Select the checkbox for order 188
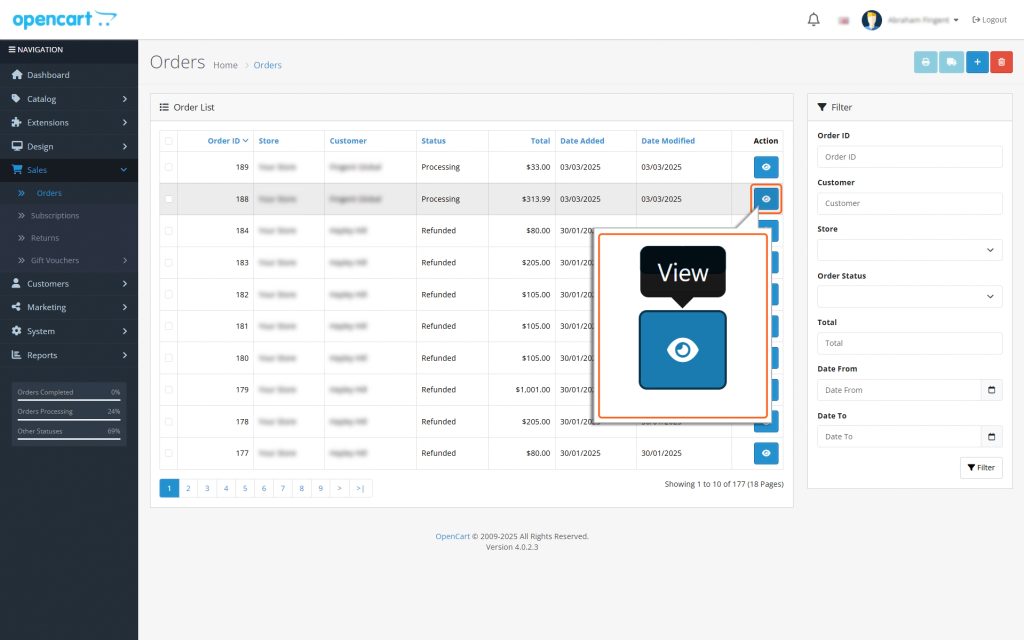 [x=168, y=199]
